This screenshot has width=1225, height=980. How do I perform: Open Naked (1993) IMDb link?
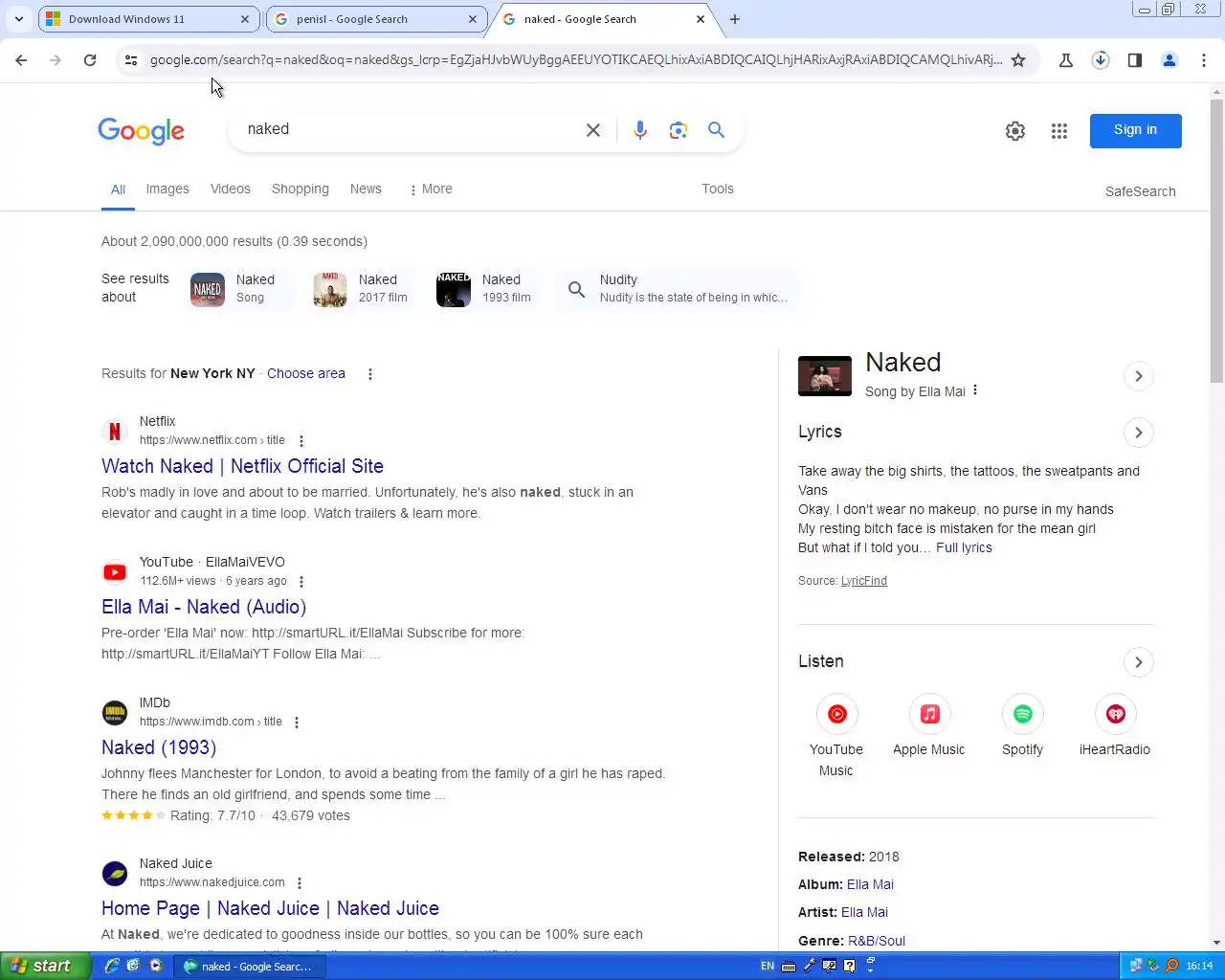pyautogui.click(x=159, y=748)
